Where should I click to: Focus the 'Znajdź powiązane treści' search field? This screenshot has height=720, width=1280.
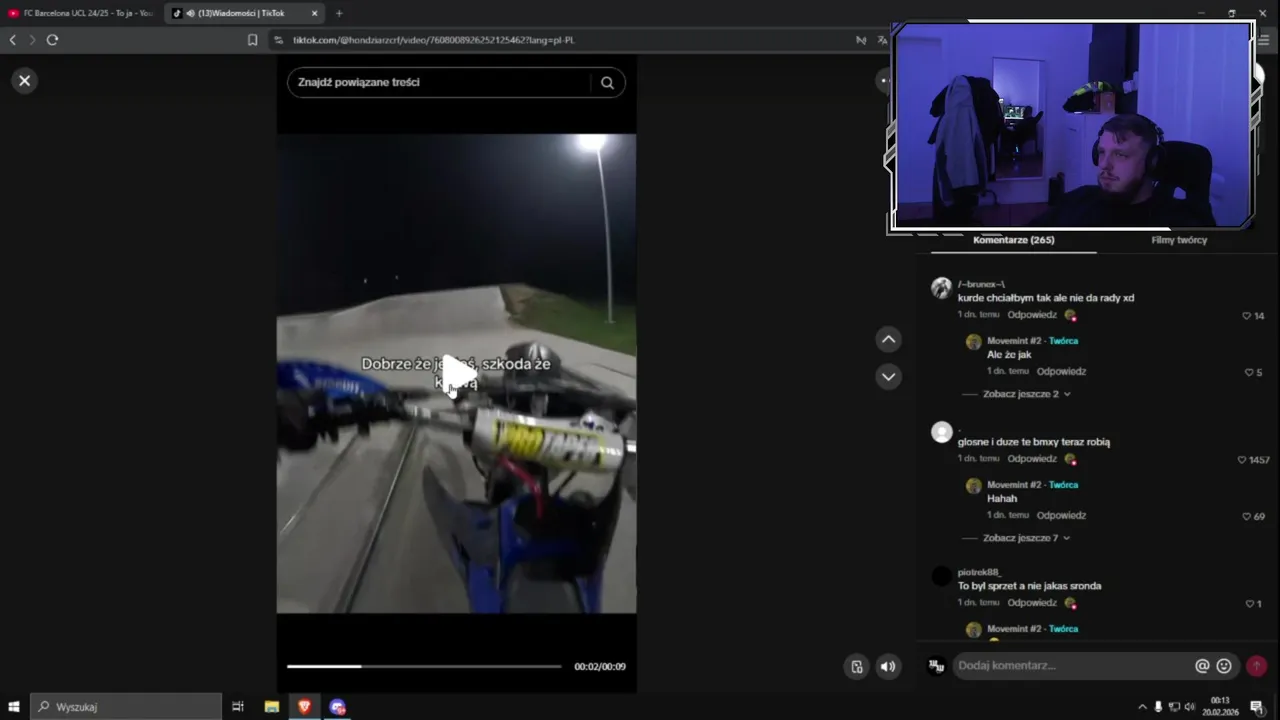(x=456, y=82)
